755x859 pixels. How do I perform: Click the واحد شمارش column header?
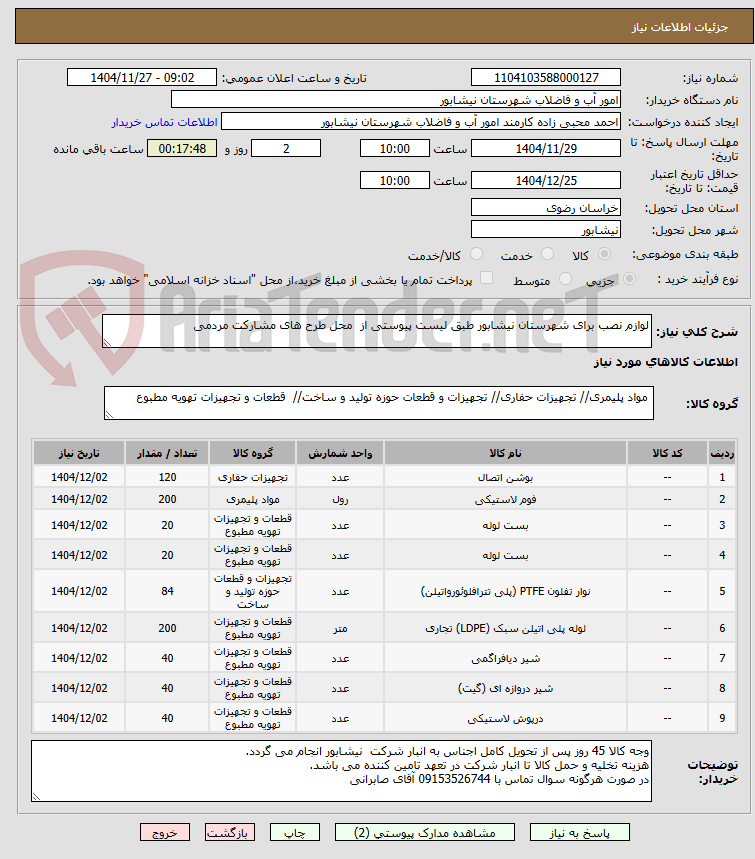click(340, 453)
